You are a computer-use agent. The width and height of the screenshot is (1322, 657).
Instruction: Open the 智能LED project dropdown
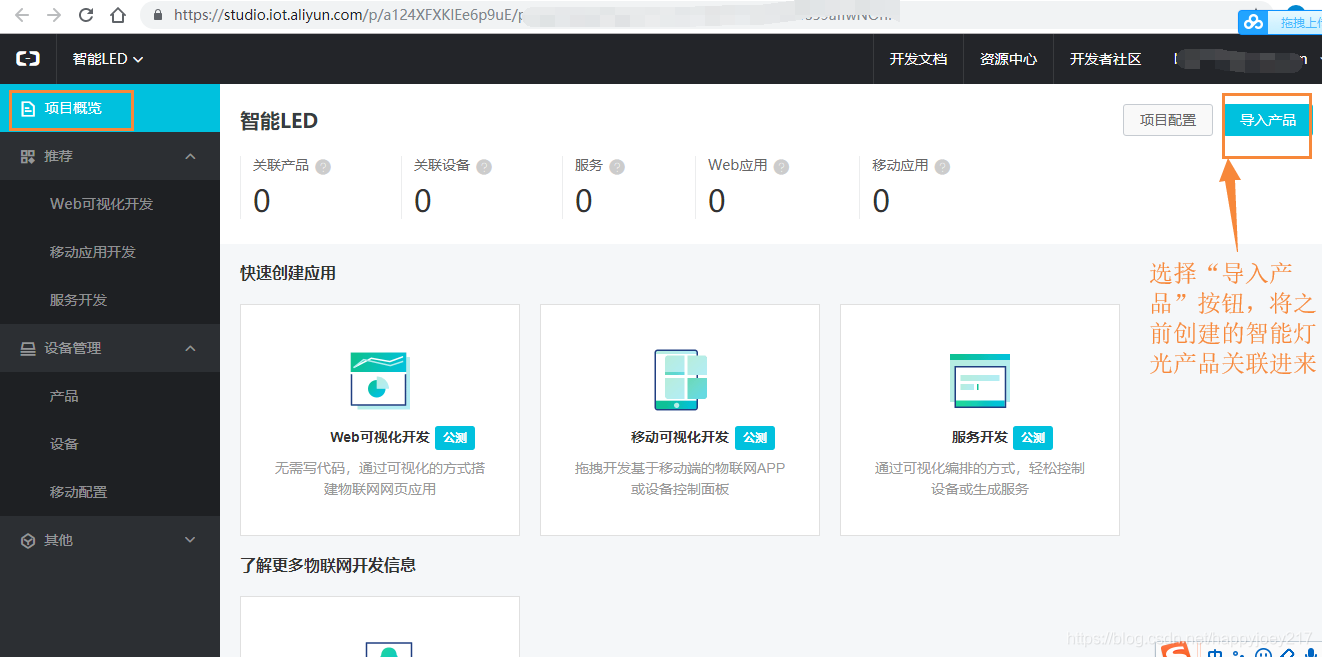[x=108, y=59]
